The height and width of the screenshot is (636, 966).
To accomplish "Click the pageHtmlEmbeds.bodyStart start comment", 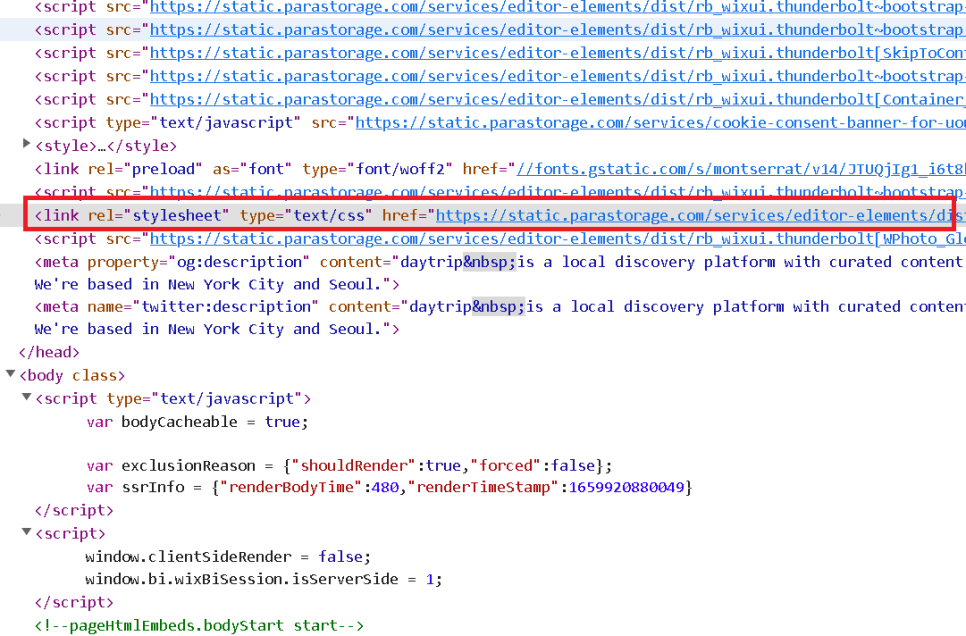I will click(199, 626).
